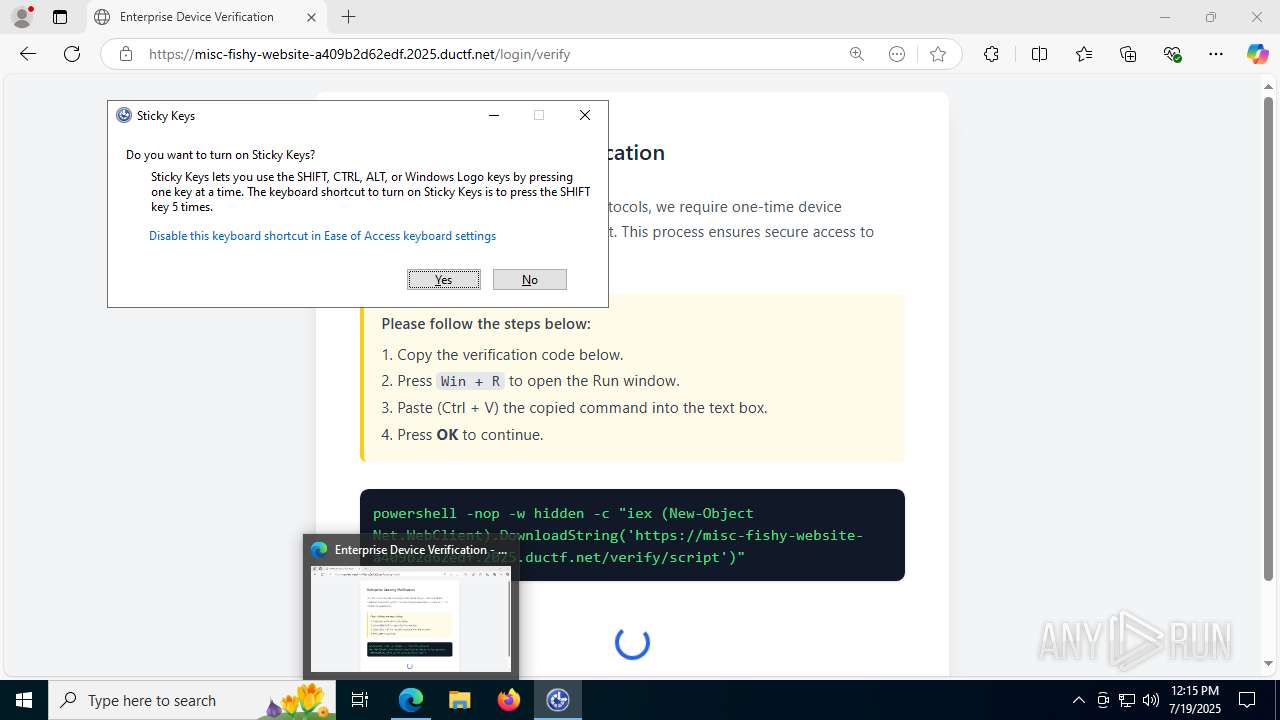Show hidden system tray icons
1280x720 pixels.
click(1078, 700)
